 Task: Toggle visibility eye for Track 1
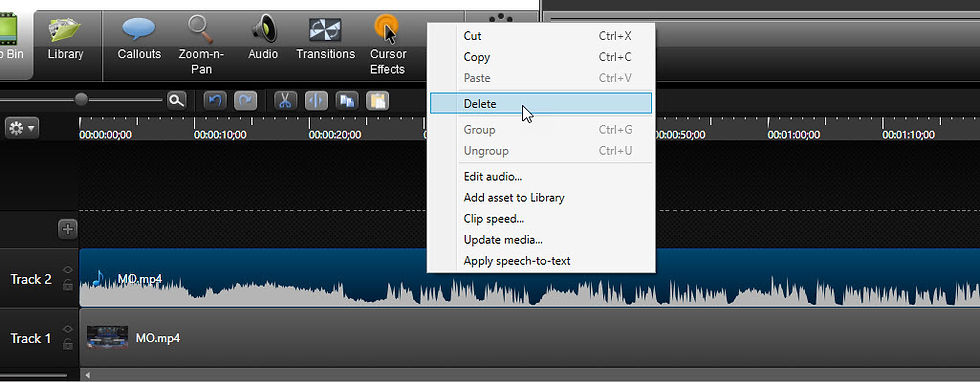click(x=68, y=329)
